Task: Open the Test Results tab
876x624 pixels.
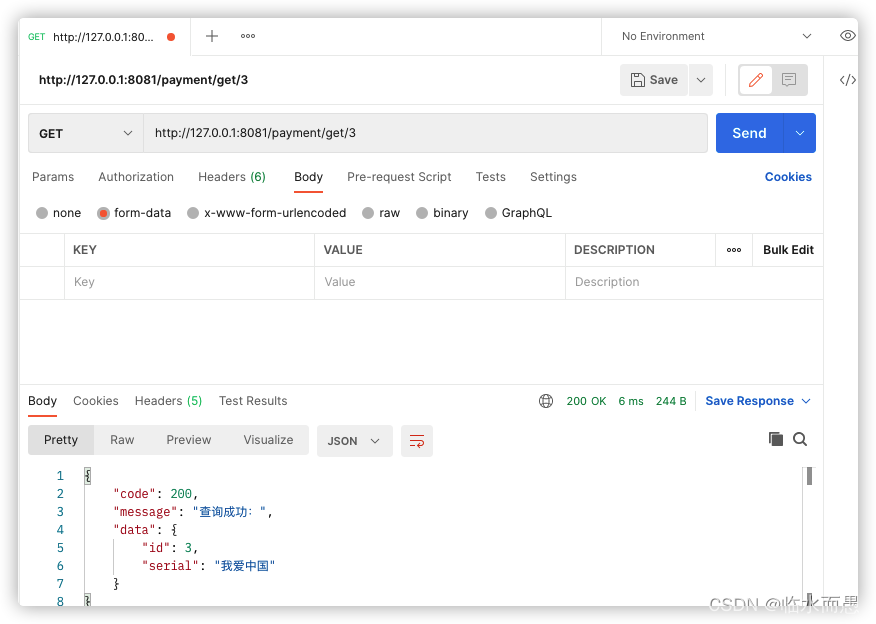Action: pos(253,401)
